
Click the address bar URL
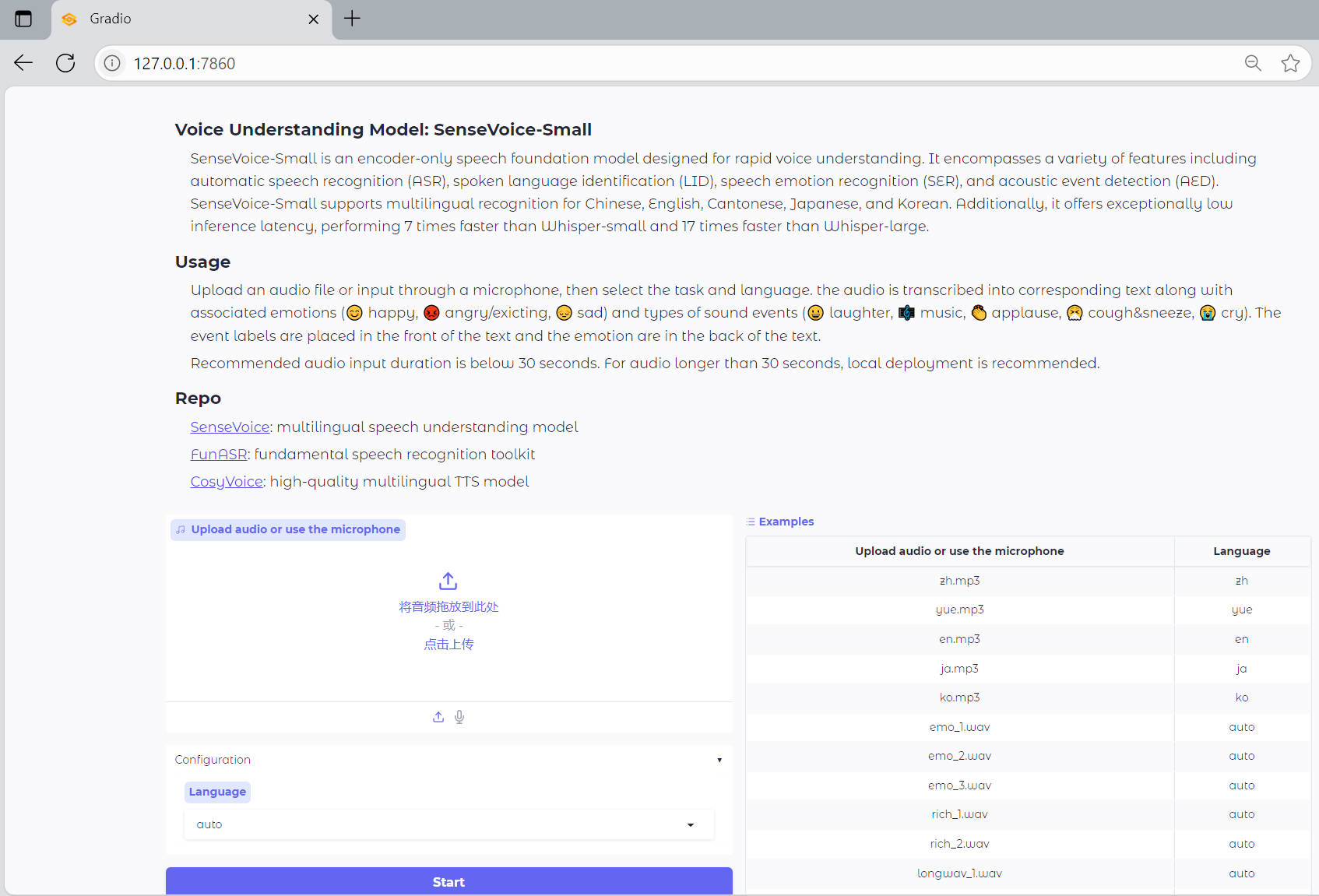pos(185,64)
